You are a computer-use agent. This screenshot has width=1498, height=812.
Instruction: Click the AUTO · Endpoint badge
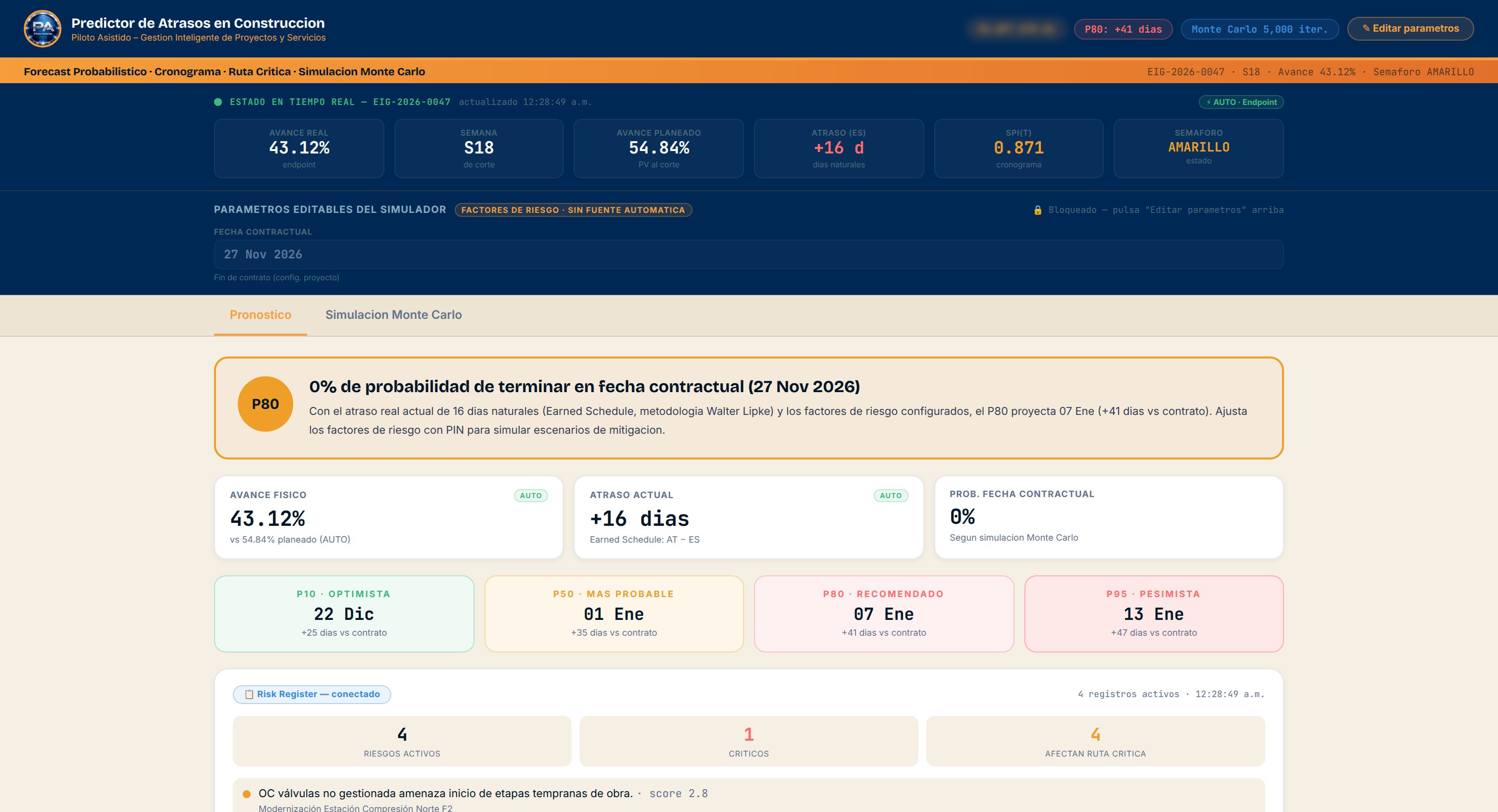coord(1241,102)
